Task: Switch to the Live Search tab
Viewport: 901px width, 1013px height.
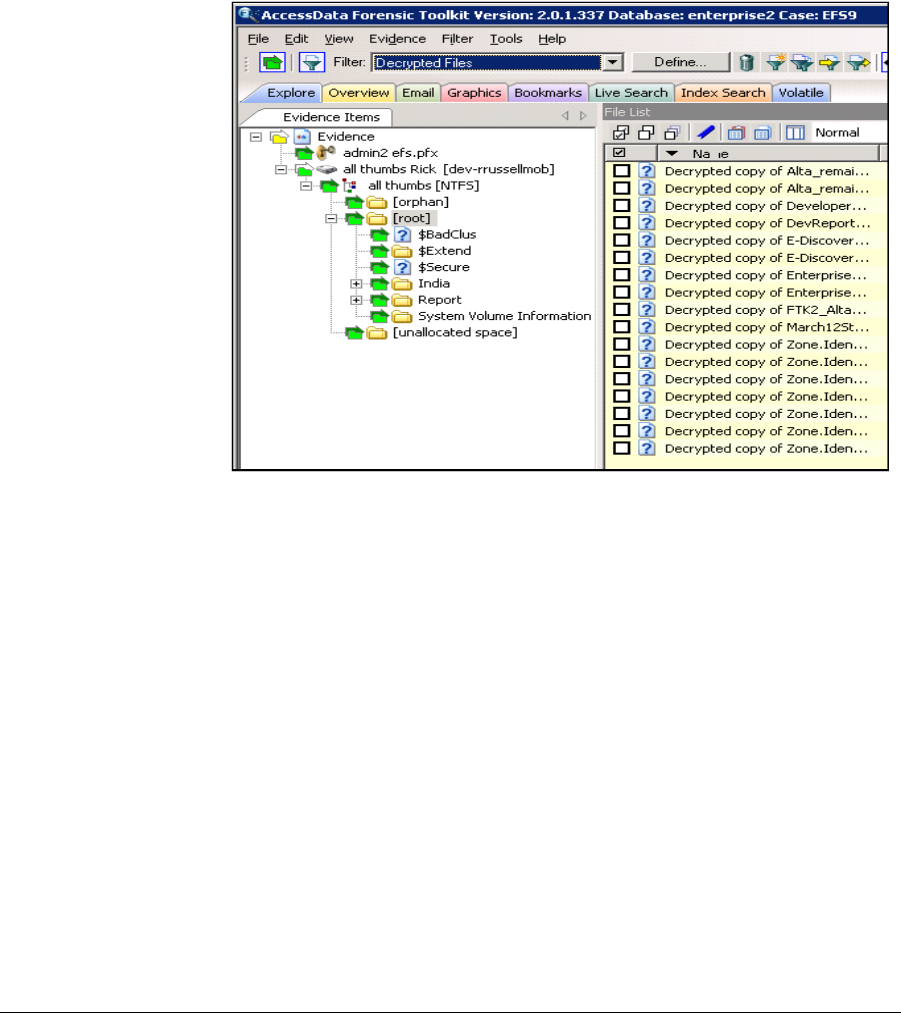Action: point(631,93)
